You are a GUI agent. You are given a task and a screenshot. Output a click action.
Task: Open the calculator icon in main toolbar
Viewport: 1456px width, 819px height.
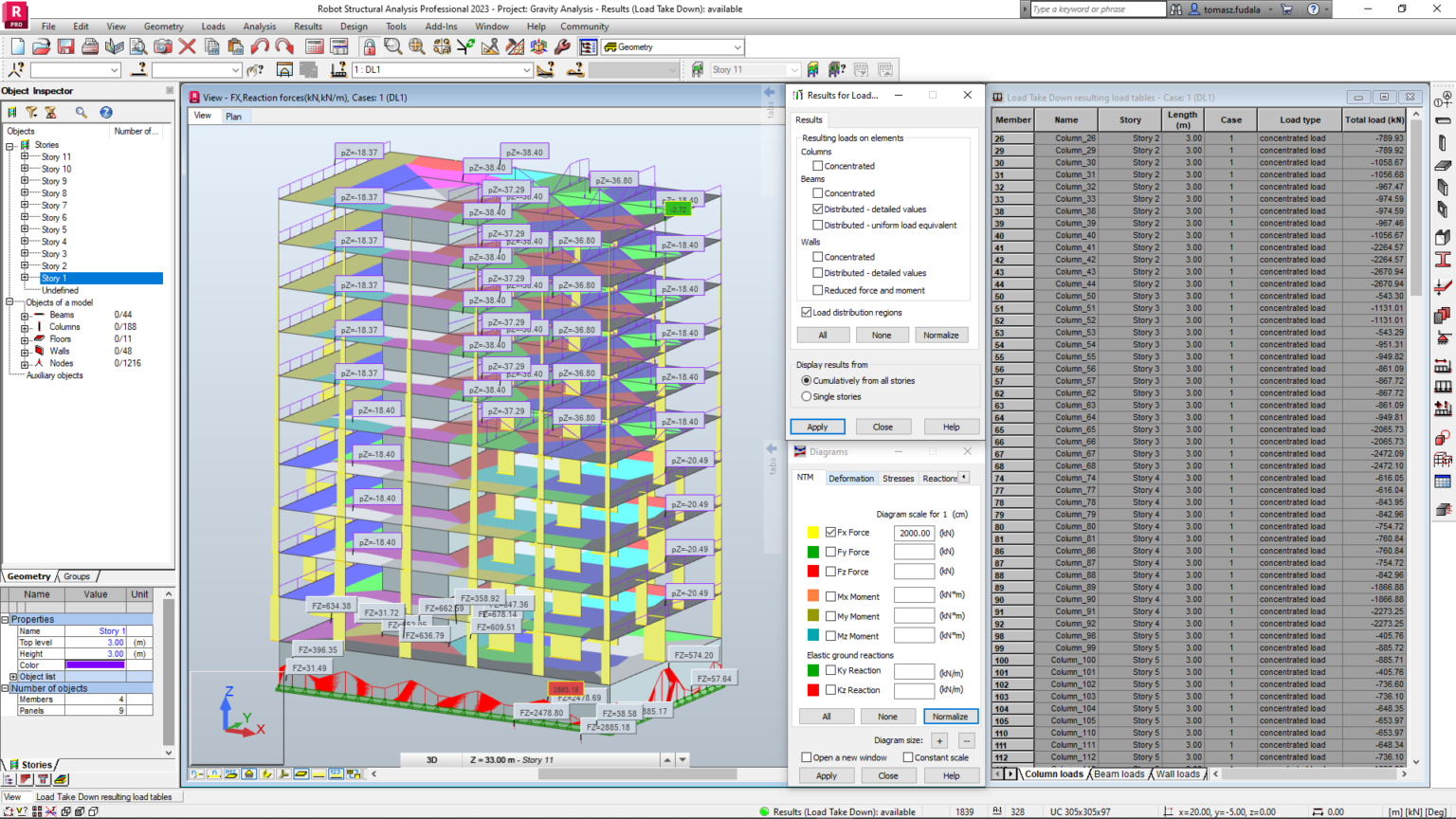pyautogui.click(x=315, y=46)
